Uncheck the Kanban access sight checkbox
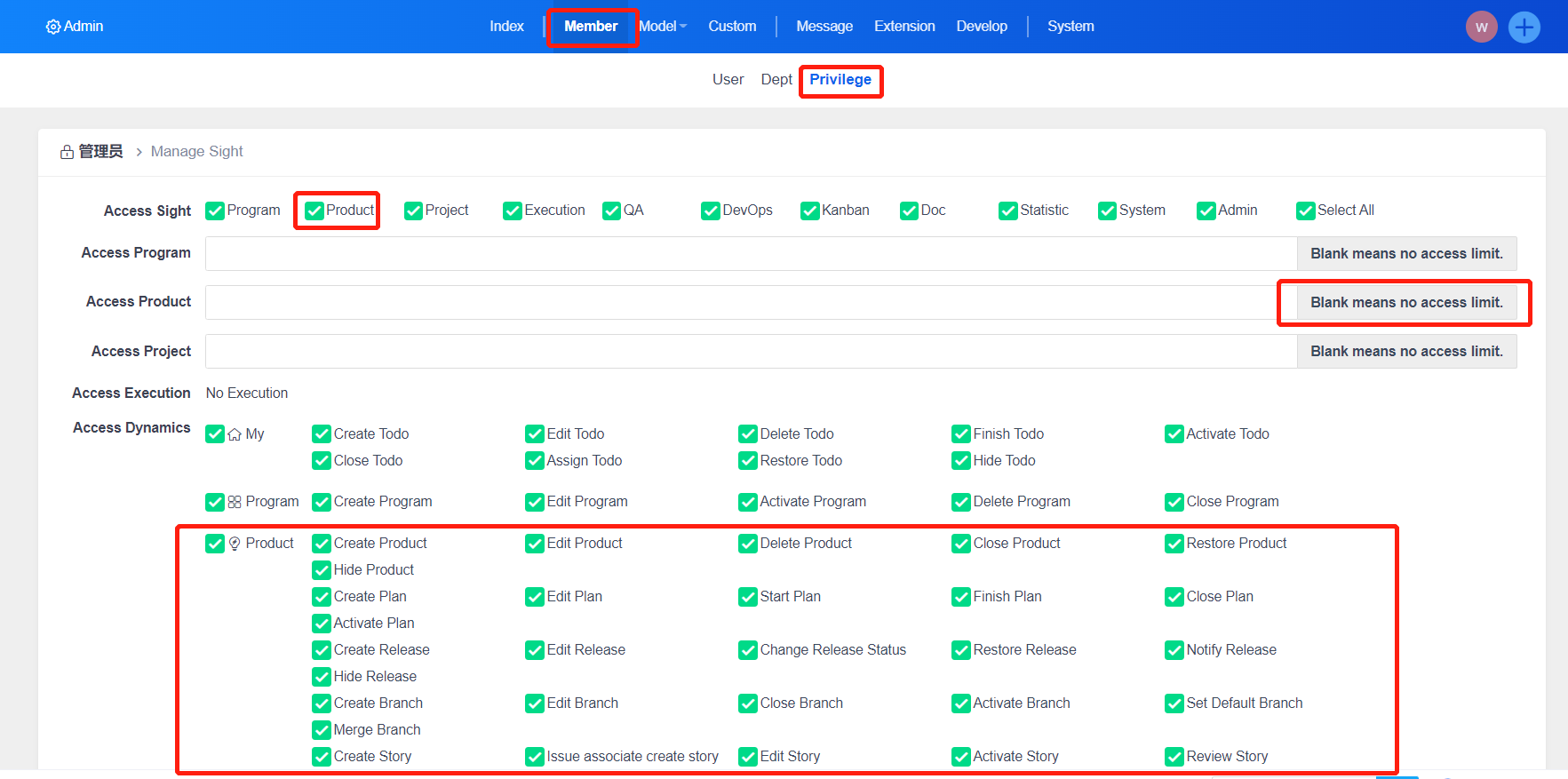1568x779 pixels. [809, 211]
